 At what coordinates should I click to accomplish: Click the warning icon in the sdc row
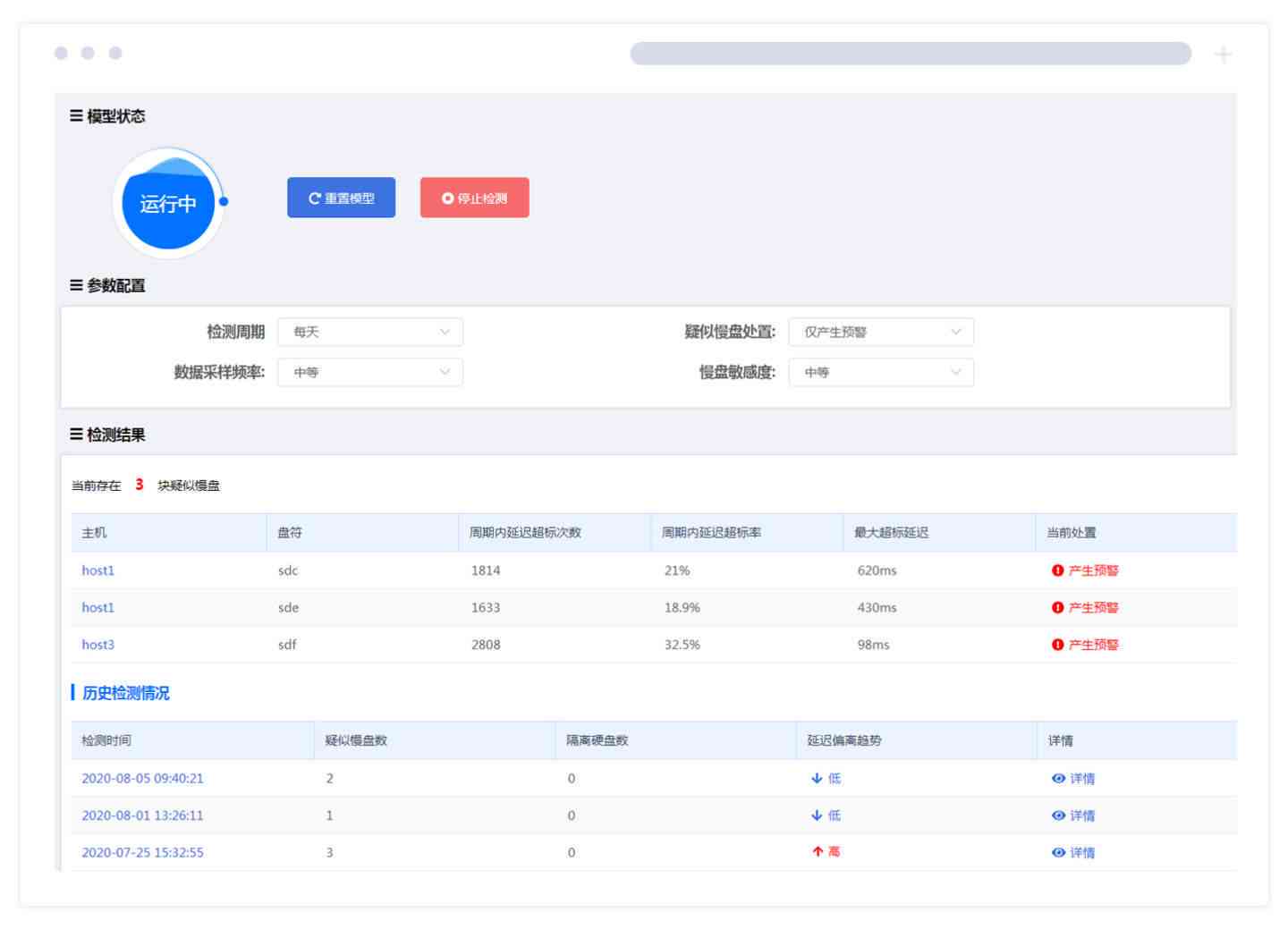pos(1058,570)
